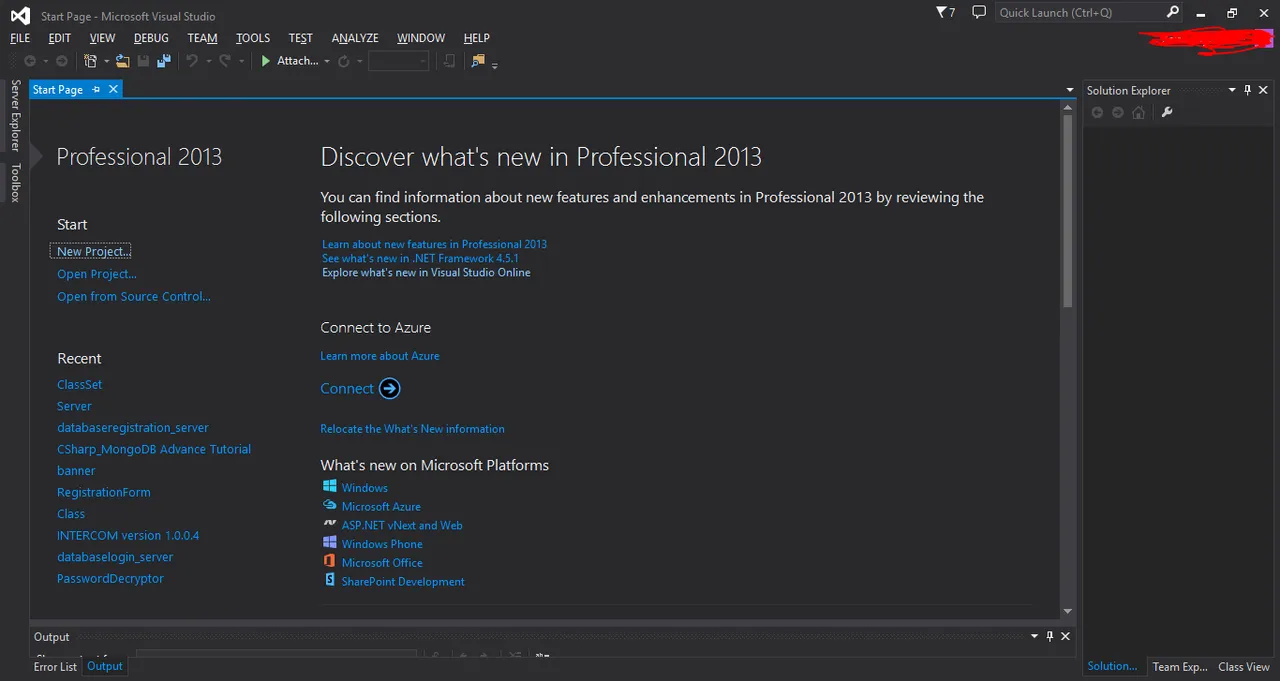Open the notifications flag showing 7
Screen dimensions: 1280x681
[x=945, y=12]
